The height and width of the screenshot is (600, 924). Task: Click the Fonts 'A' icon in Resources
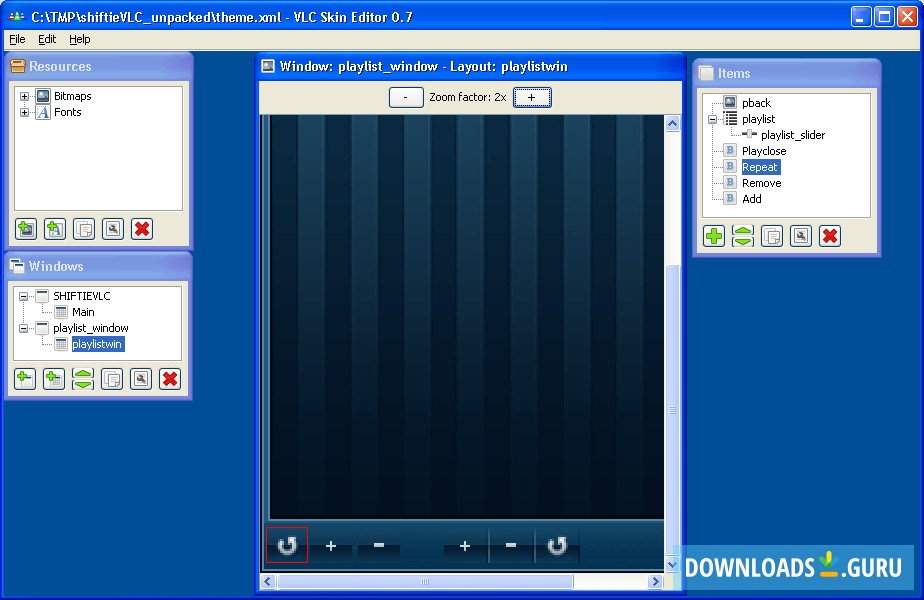[x=43, y=112]
